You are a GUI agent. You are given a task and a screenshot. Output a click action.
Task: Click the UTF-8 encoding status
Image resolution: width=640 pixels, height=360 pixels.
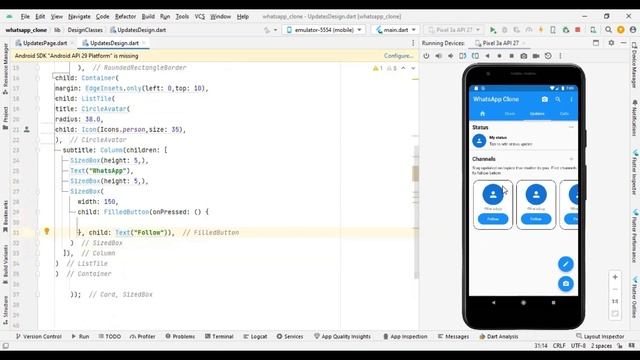(x=578, y=346)
